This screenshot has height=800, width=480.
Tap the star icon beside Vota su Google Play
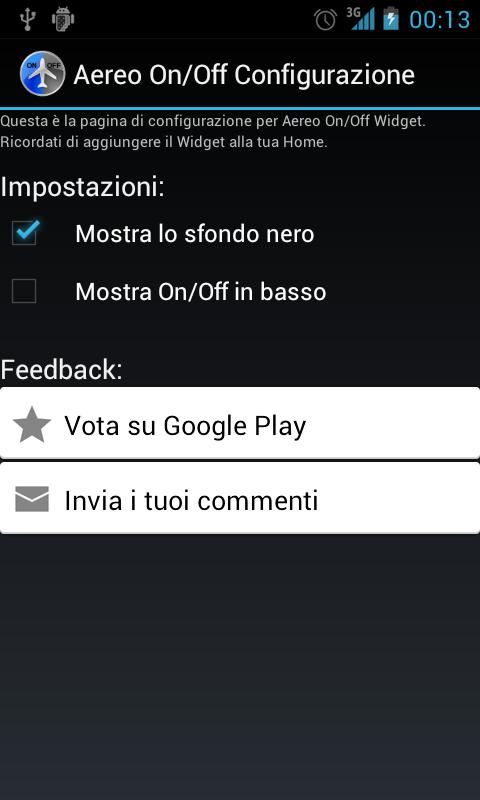click(32, 424)
